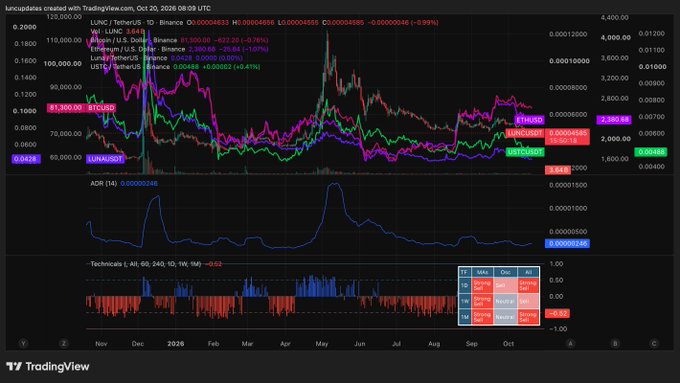Click the Y scale circle on the time axis
The width and height of the screenshot is (680, 383).
23,344
